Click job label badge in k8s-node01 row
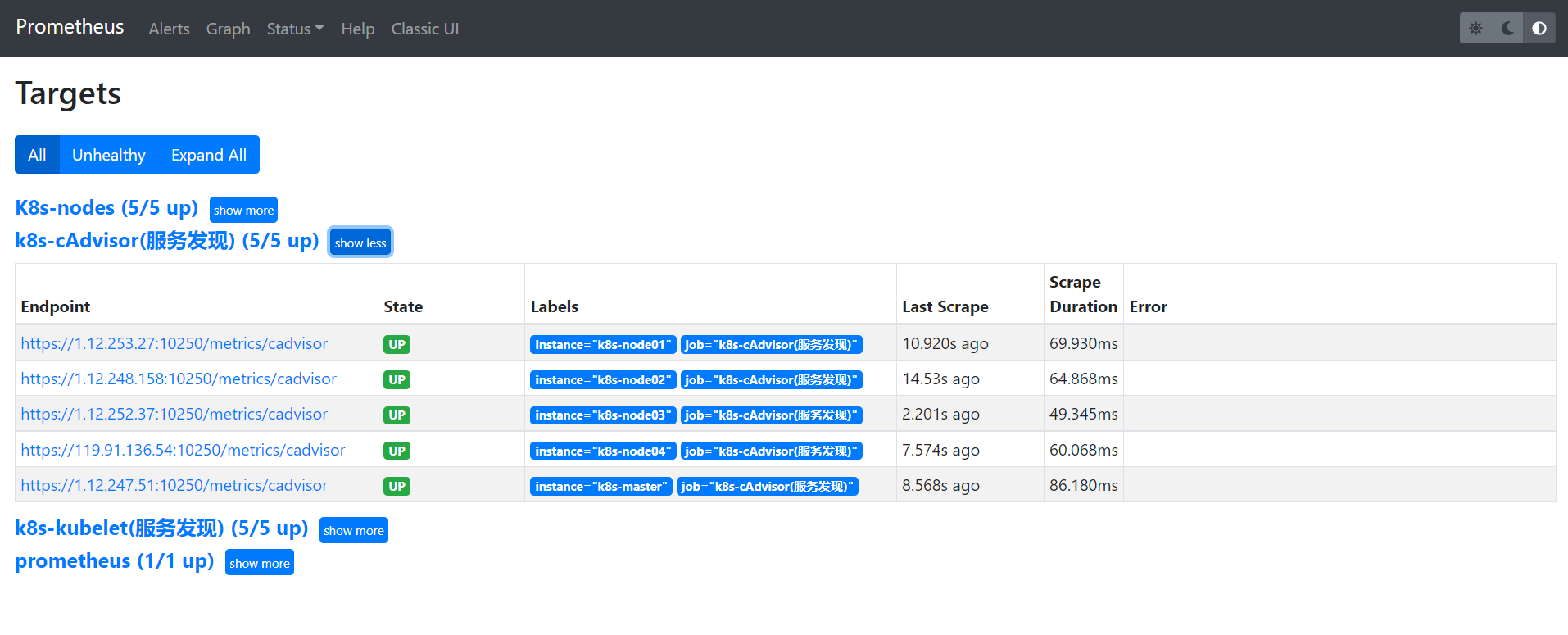This screenshot has width=1568, height=635. [x=772, y=344]
